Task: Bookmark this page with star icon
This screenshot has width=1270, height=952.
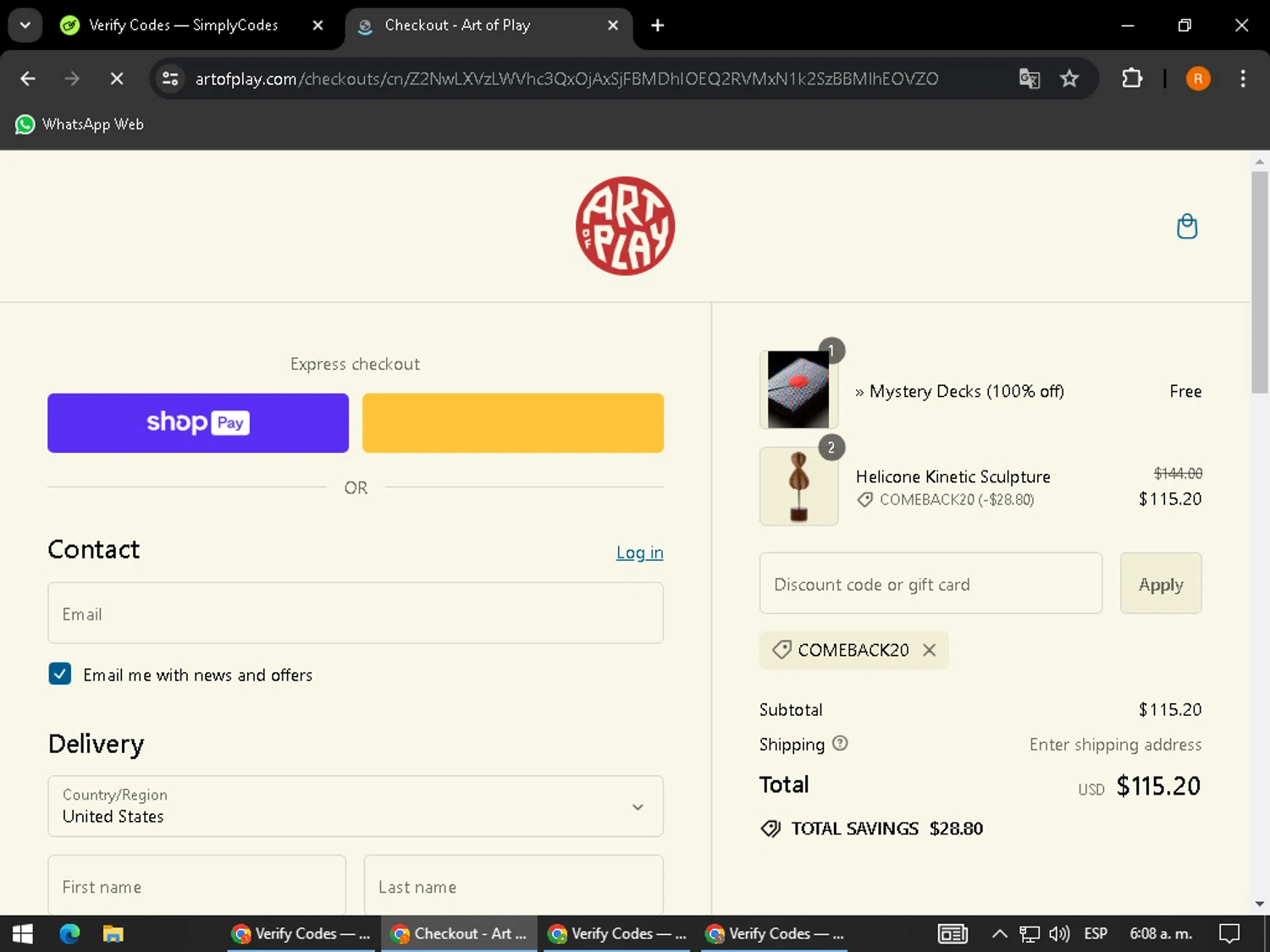Action: (x=1069, y=79)
